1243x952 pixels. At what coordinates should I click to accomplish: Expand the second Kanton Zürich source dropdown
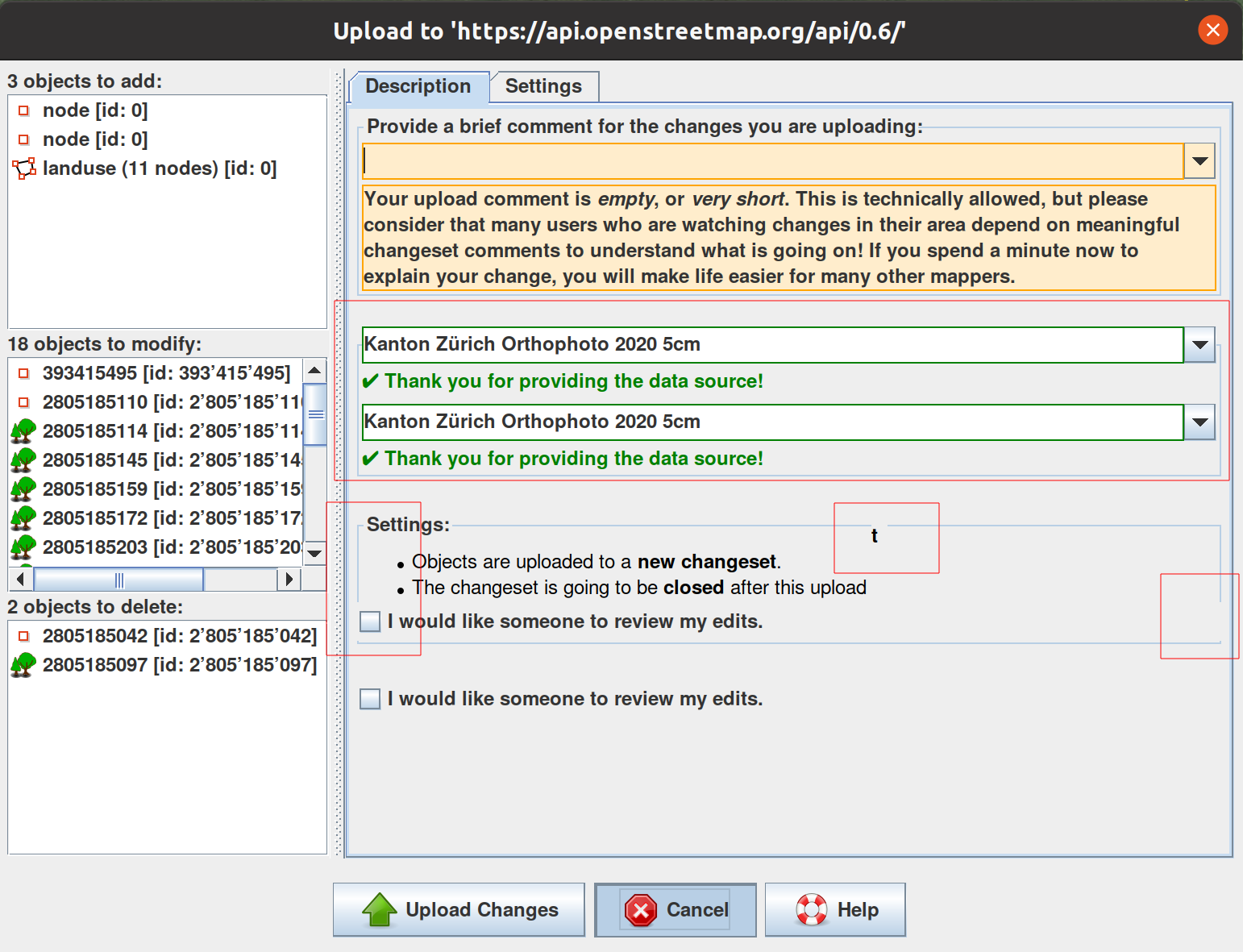(x=1199, y=422)
